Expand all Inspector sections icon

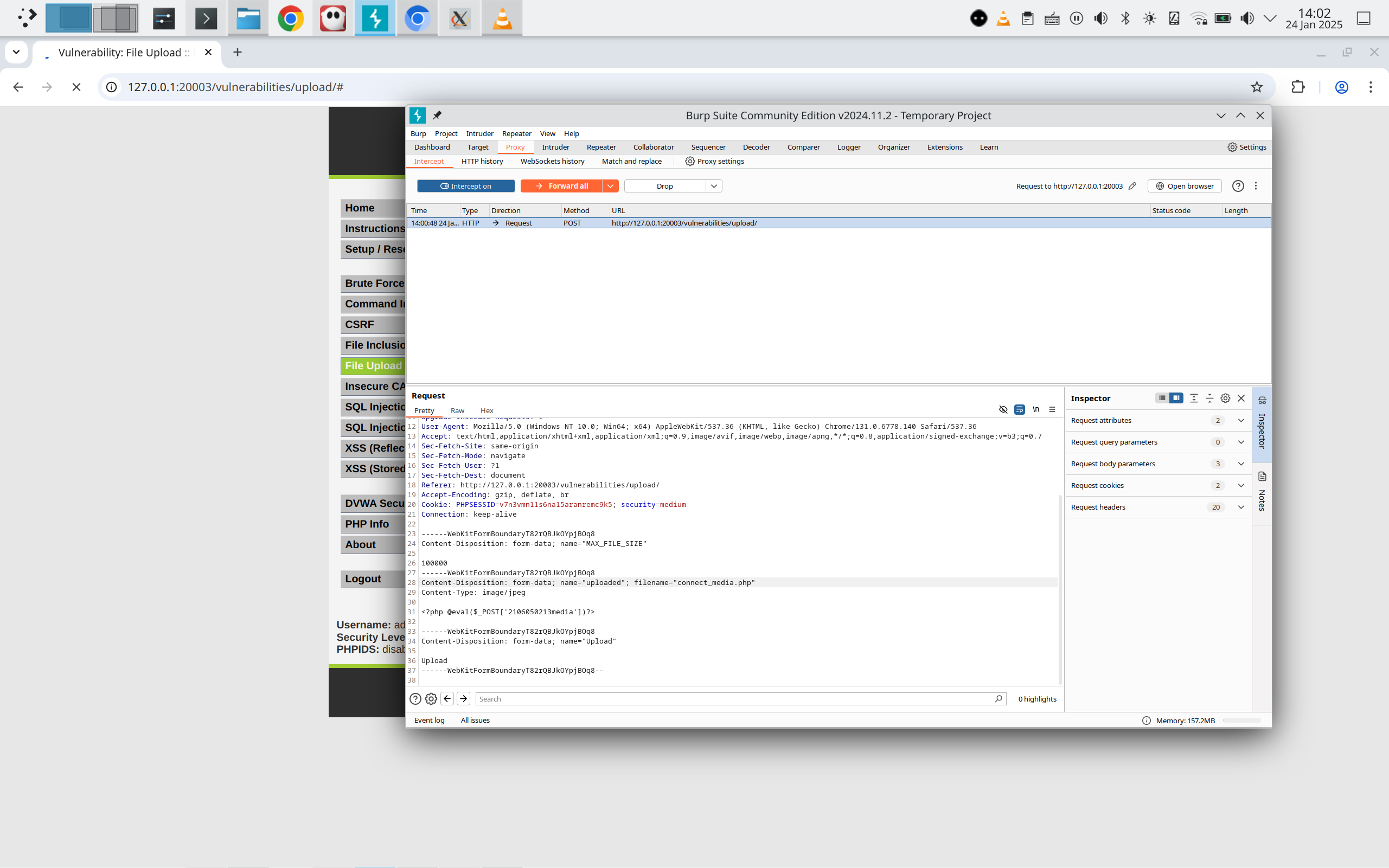[x=1194, y=398]
